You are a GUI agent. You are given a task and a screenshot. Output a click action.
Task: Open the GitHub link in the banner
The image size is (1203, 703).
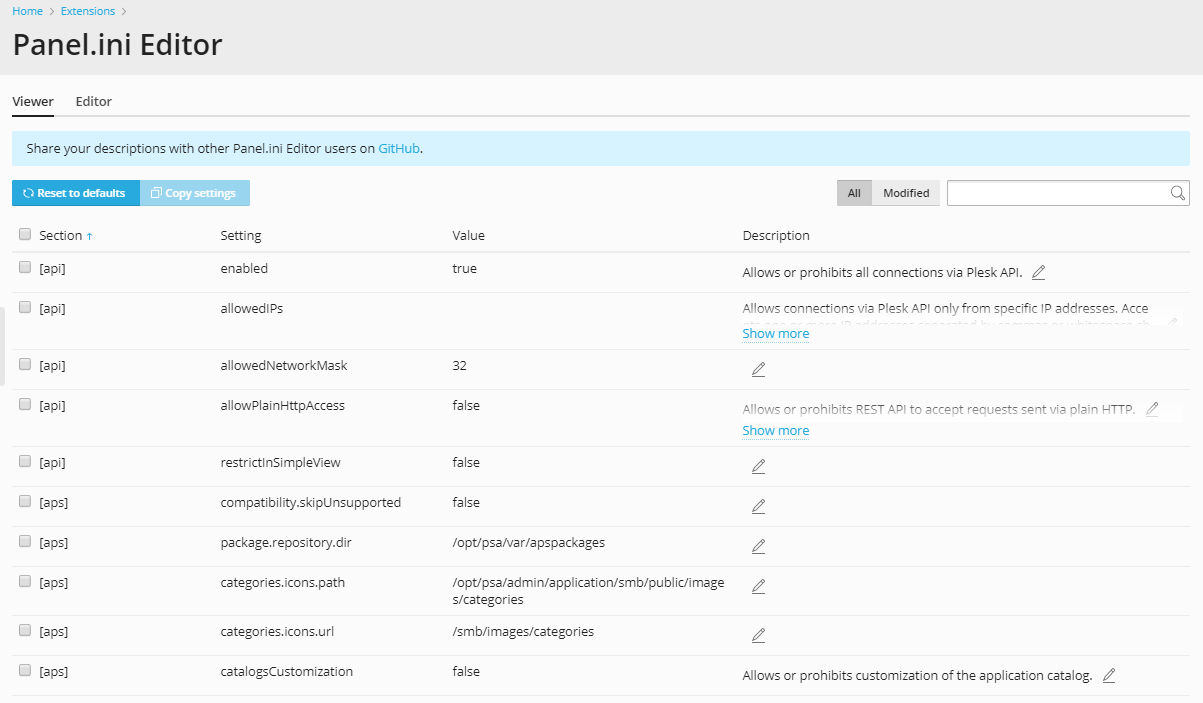(398, 148)
